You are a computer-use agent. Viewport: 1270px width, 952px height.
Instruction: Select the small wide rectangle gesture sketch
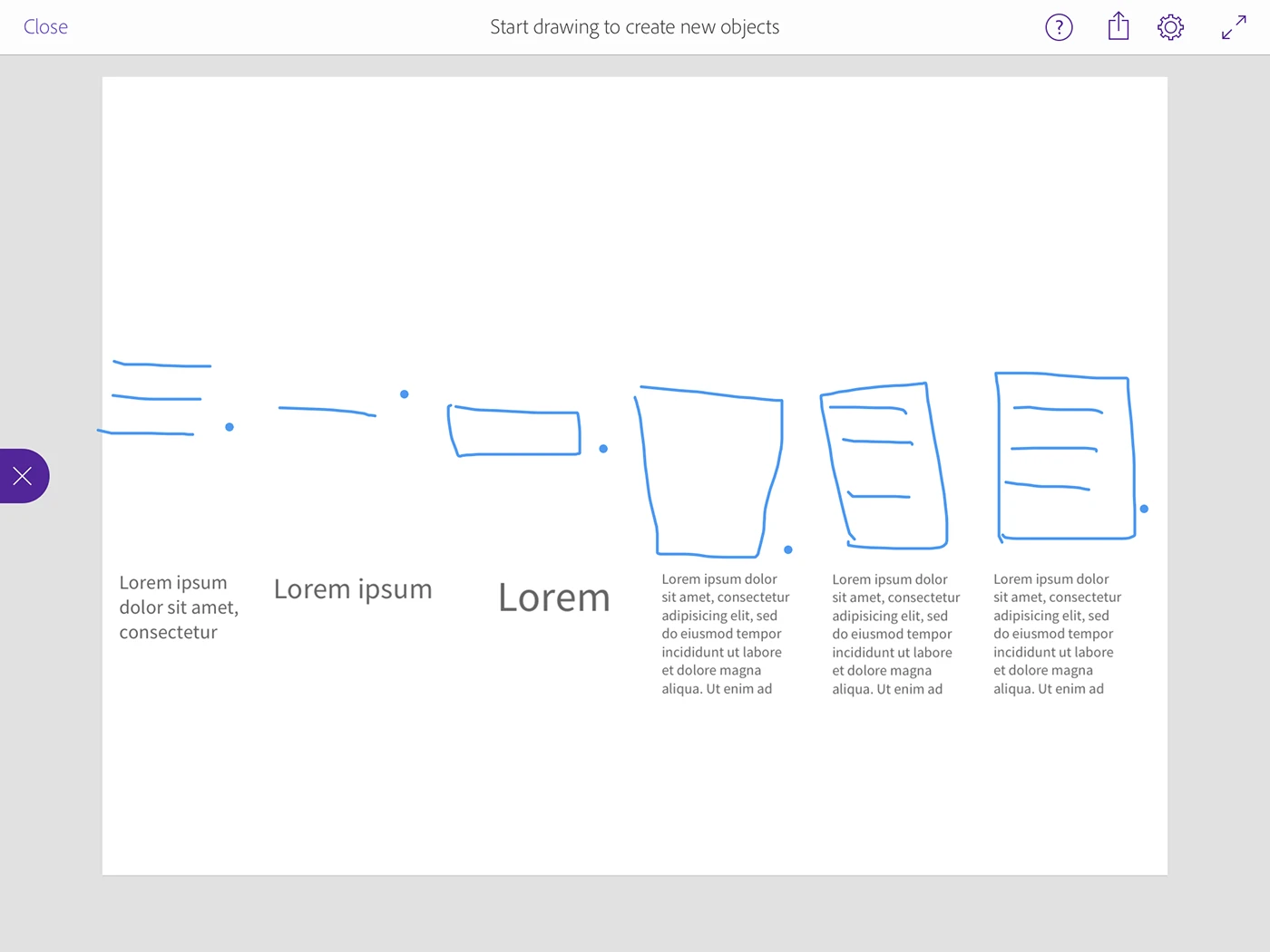[x=515, y=432]
